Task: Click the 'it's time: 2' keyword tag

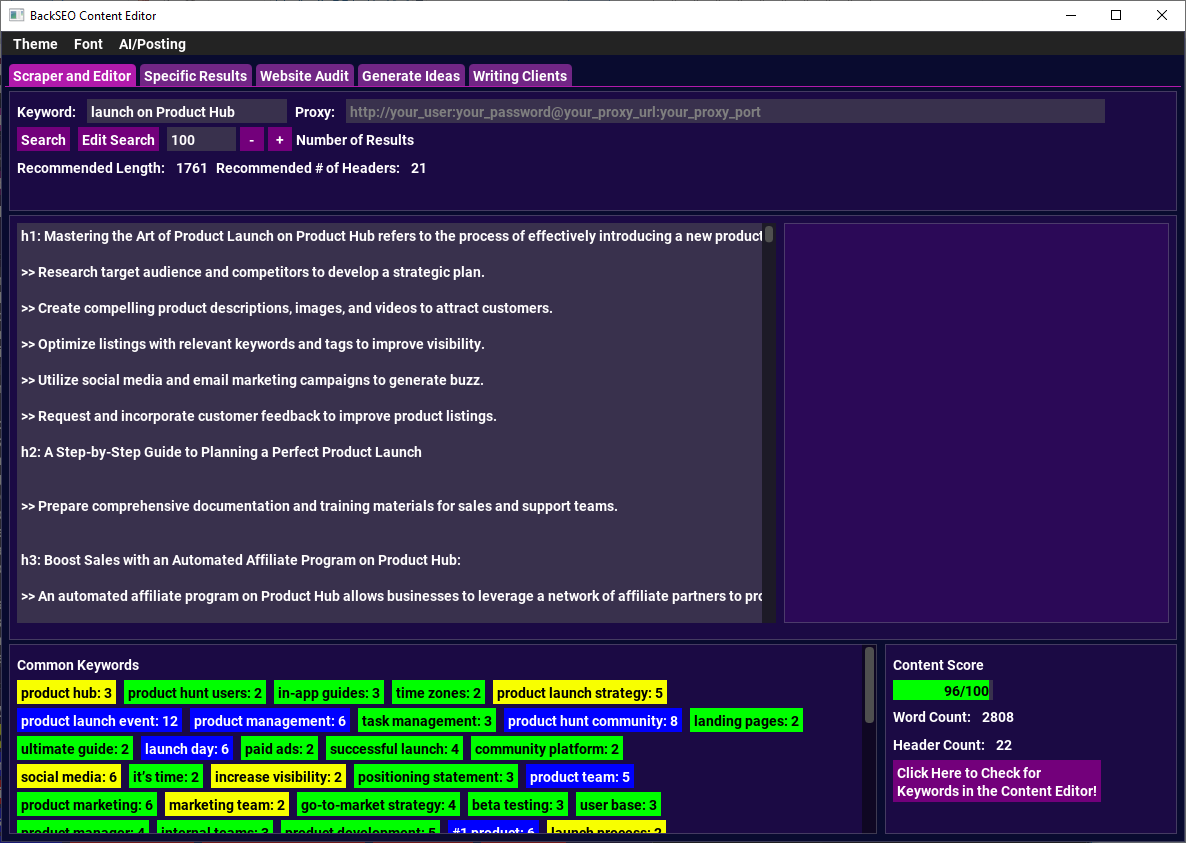Action: pyautogui.click(x=166, y=777)
